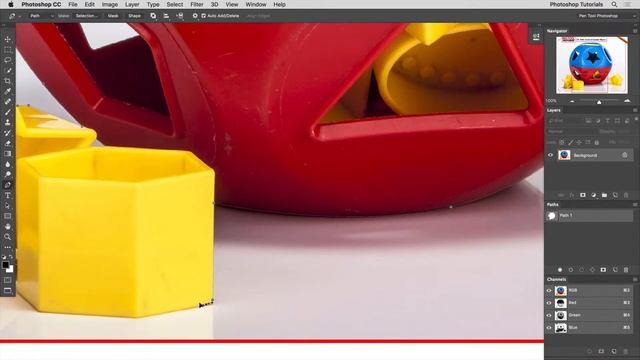Select the Blur tool

tap(7, 164)
